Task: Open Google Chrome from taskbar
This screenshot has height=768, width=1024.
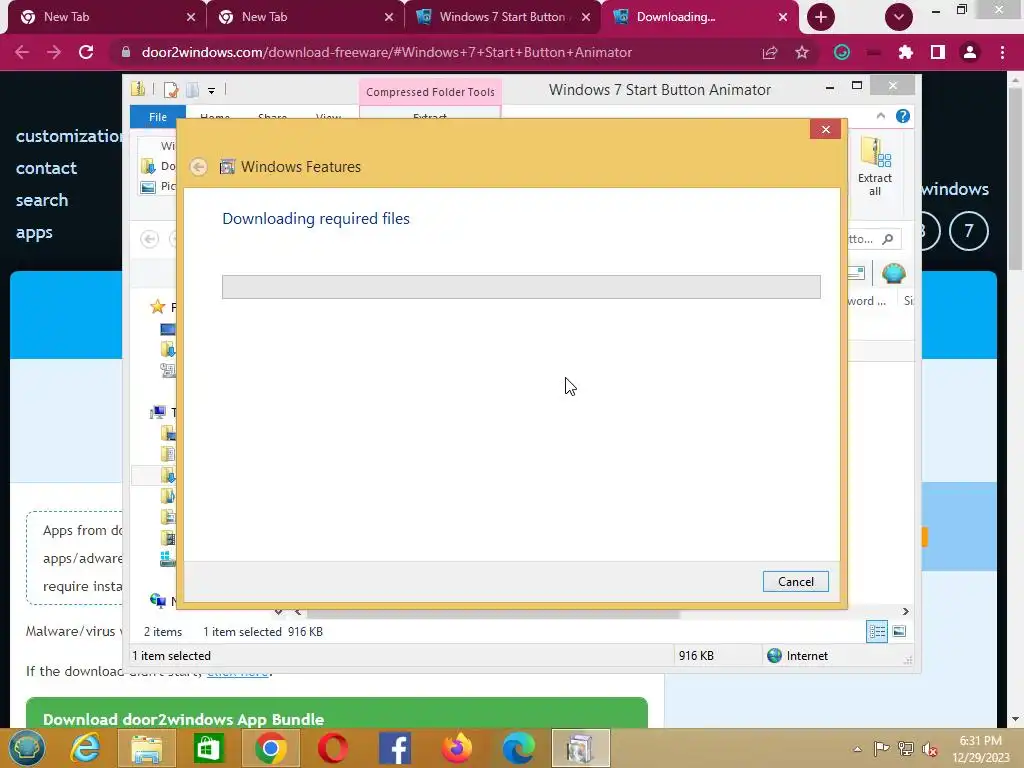Action: click(x=271, y=748)
